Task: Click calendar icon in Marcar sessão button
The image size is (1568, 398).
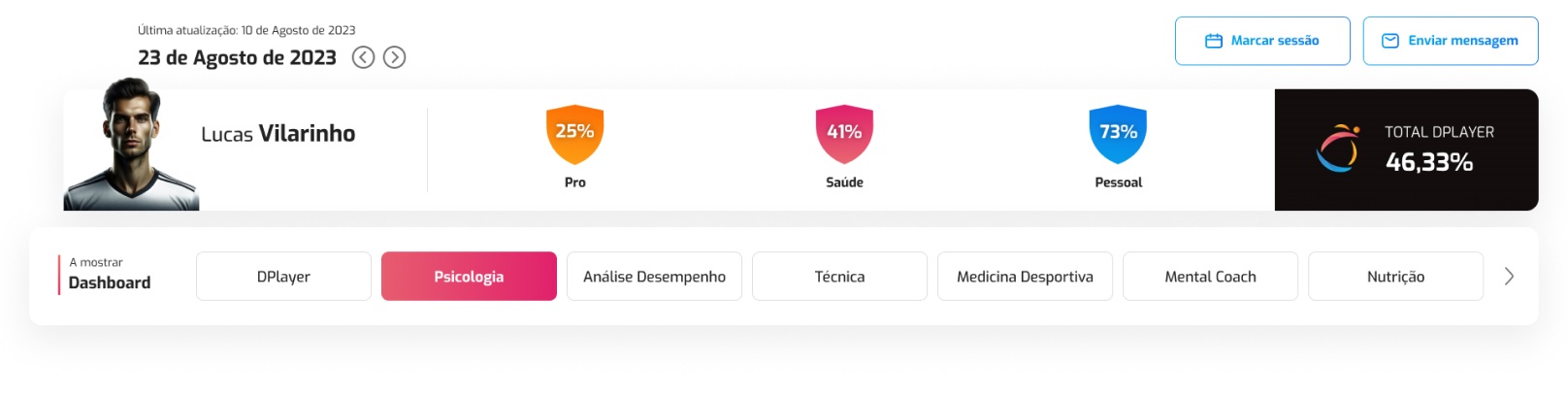Action: coord(1213,41)
